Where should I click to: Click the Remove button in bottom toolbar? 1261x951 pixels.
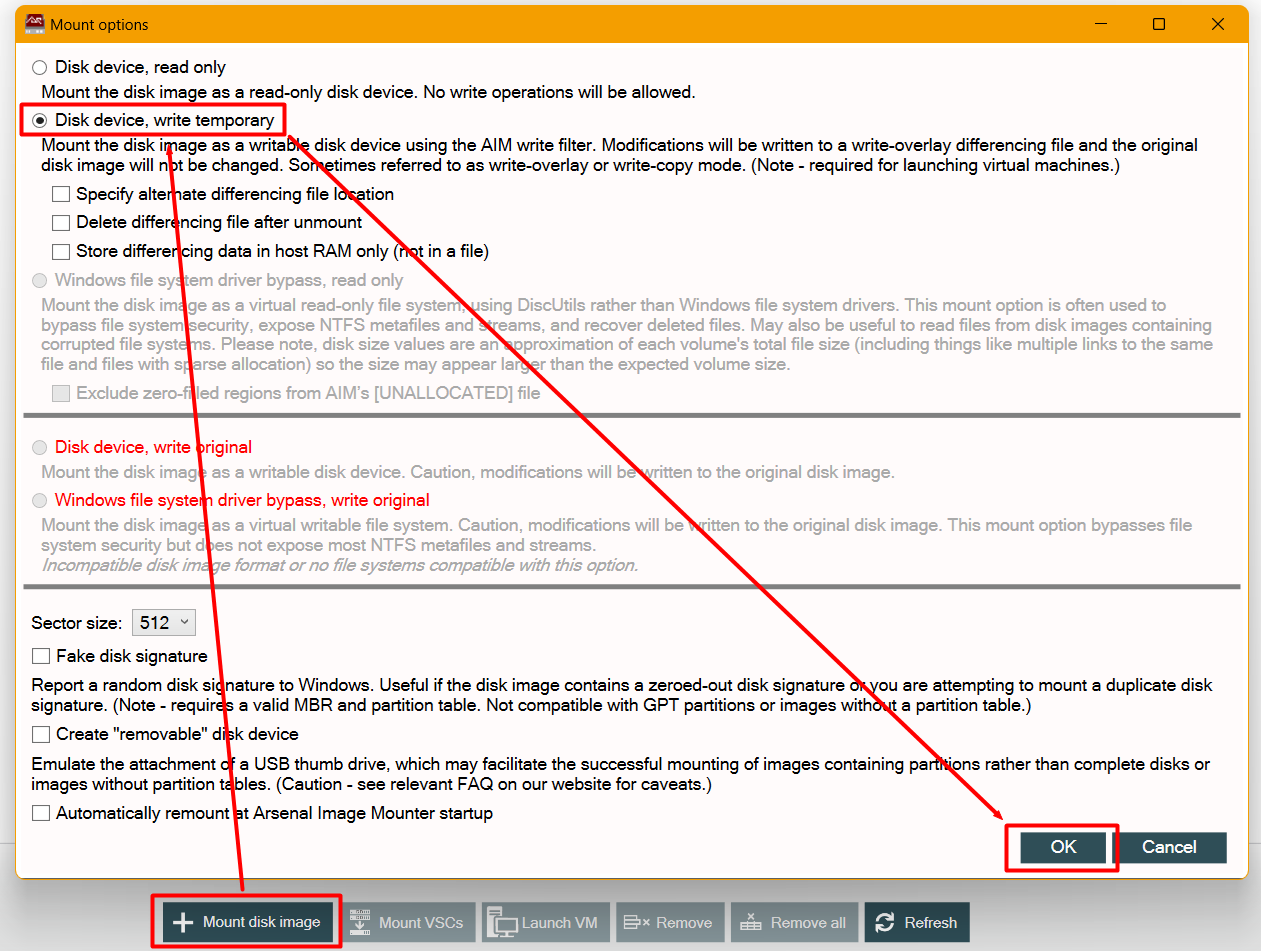coord(669,922)
